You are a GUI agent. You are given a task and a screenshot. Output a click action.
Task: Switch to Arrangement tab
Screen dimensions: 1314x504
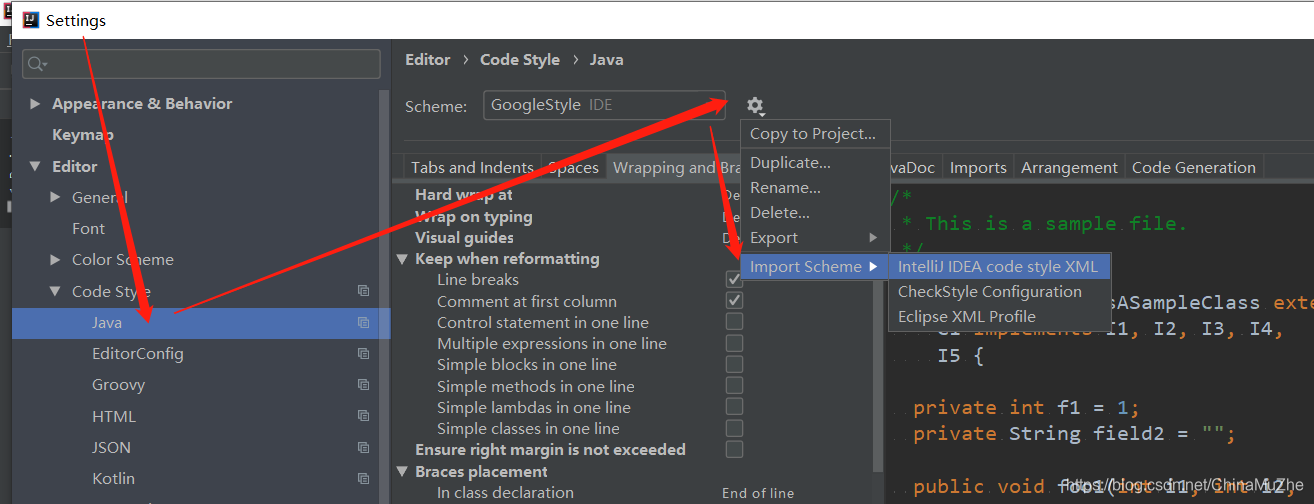pyautogui.click(x=1069, y=168)
